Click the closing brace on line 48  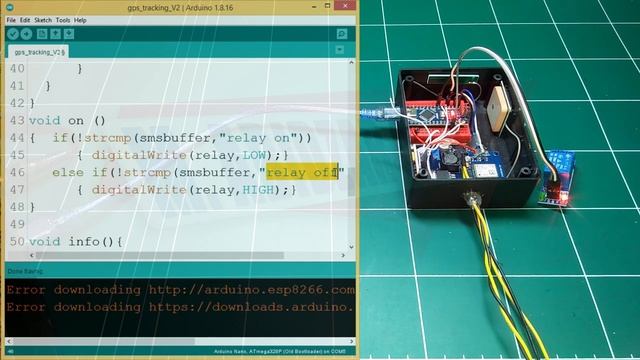tap(32, 207)
